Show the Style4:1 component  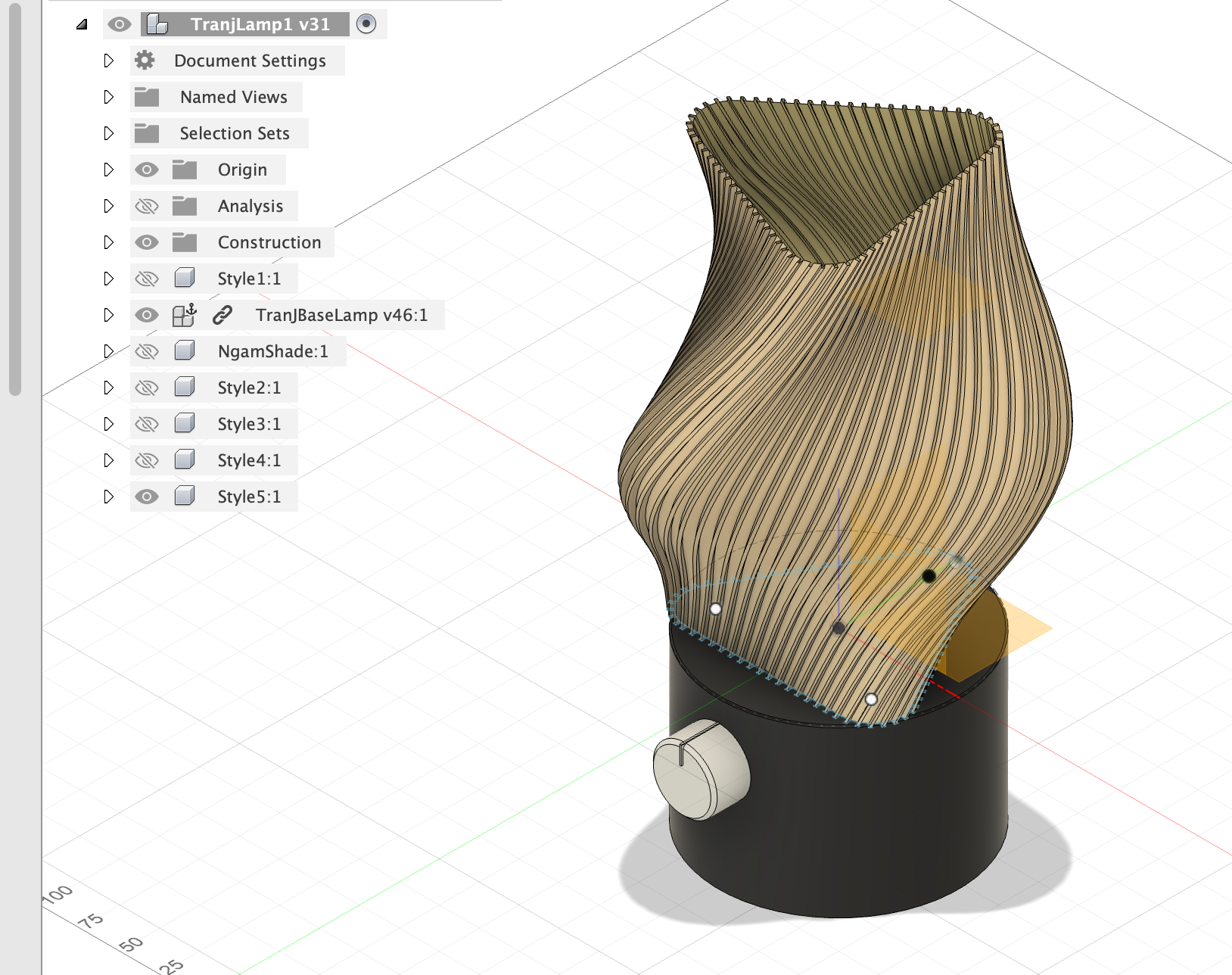(147, 460)
